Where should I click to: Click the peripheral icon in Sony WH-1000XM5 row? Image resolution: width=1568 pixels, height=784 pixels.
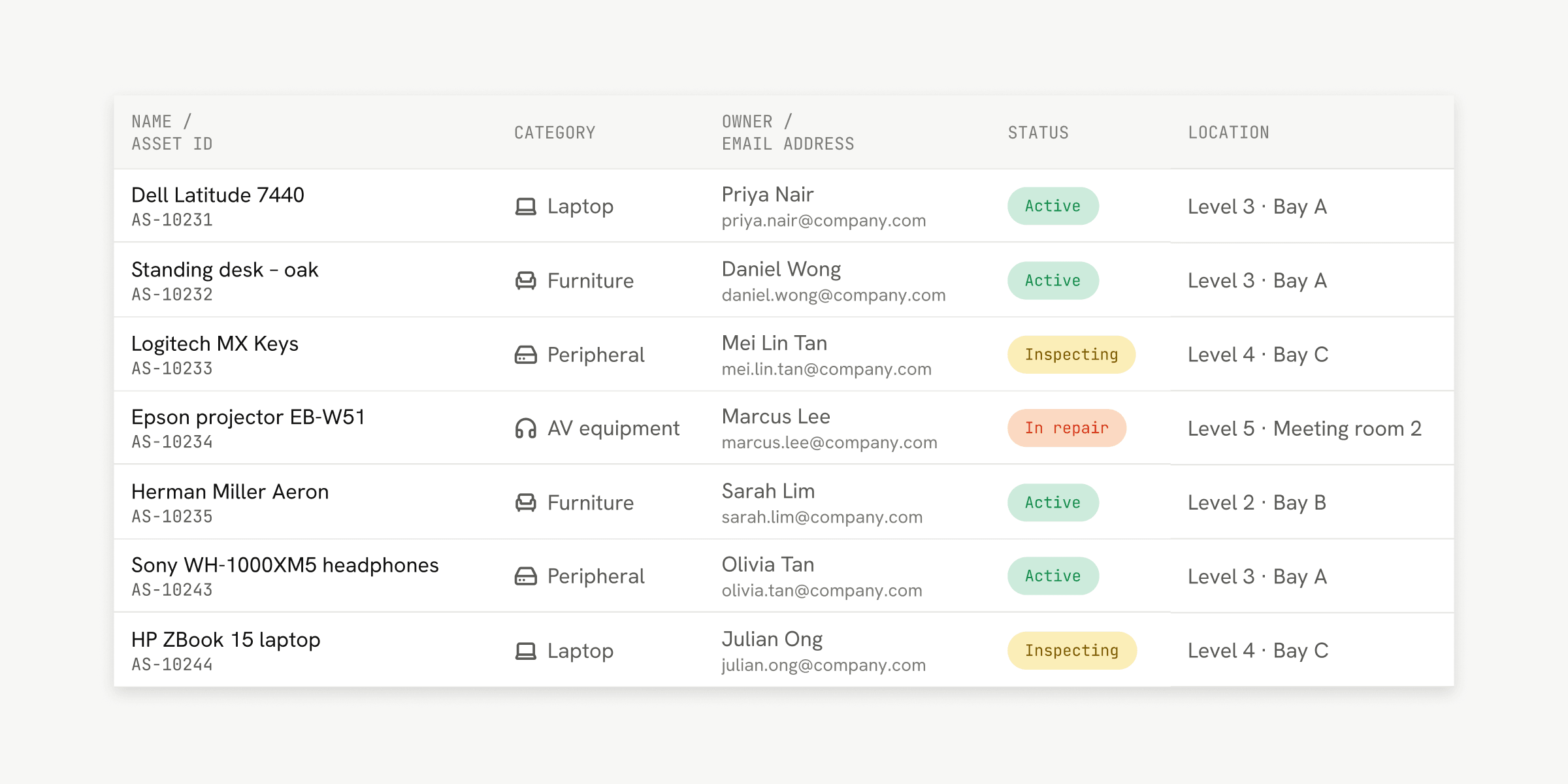(525, 576)
